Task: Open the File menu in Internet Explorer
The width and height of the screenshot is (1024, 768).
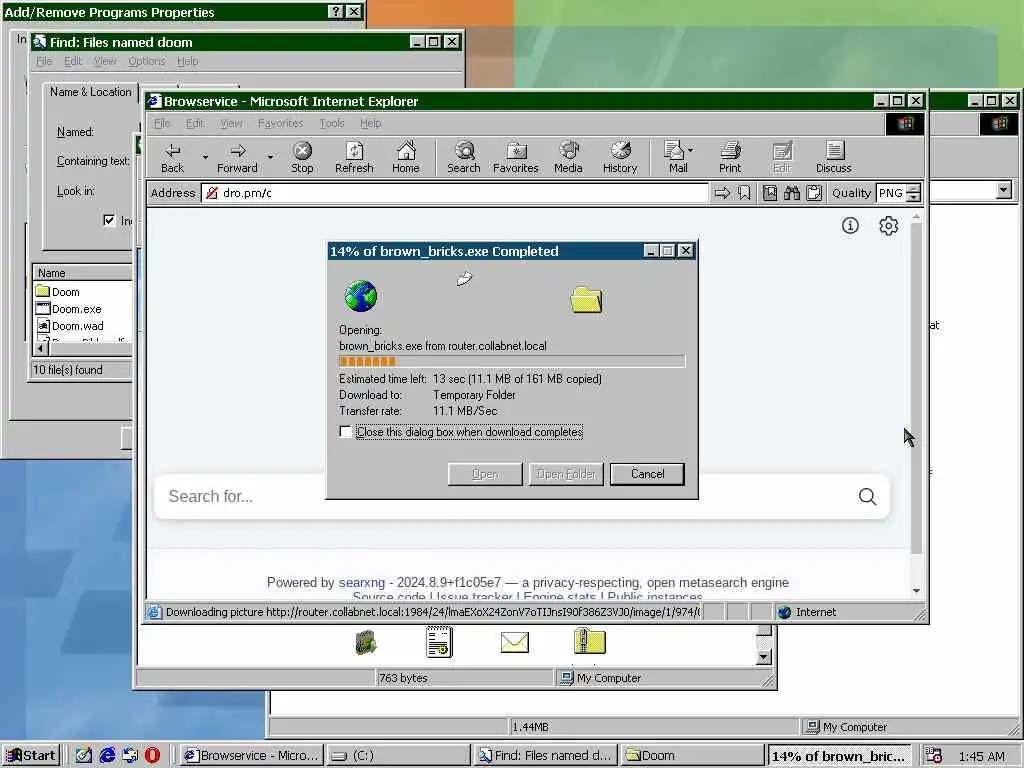Action: pyautogui.click(x=162, y=123)
